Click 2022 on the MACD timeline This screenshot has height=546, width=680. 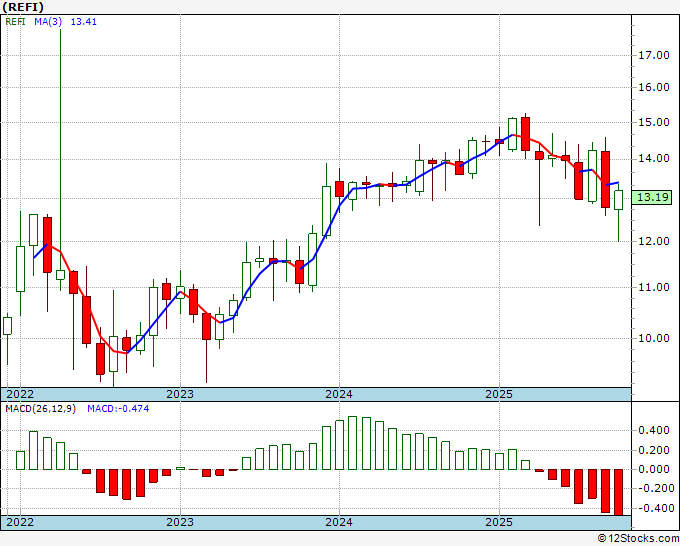coord(20,522)
